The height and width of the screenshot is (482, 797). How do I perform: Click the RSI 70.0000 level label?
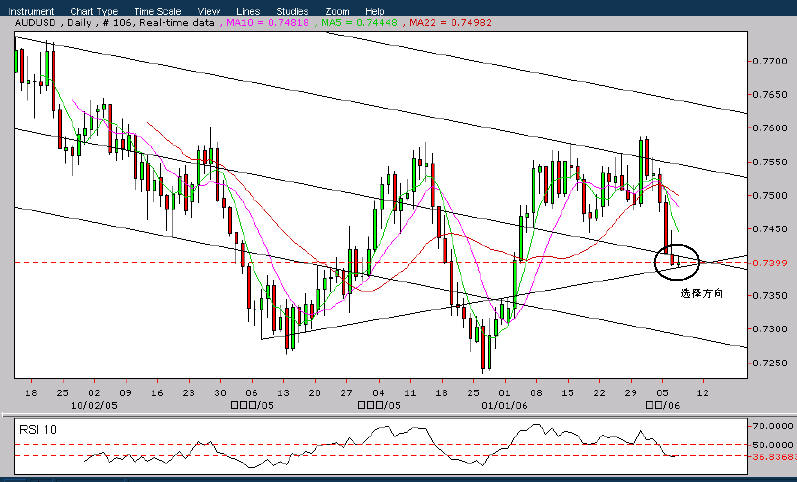[x=773, y=425]
